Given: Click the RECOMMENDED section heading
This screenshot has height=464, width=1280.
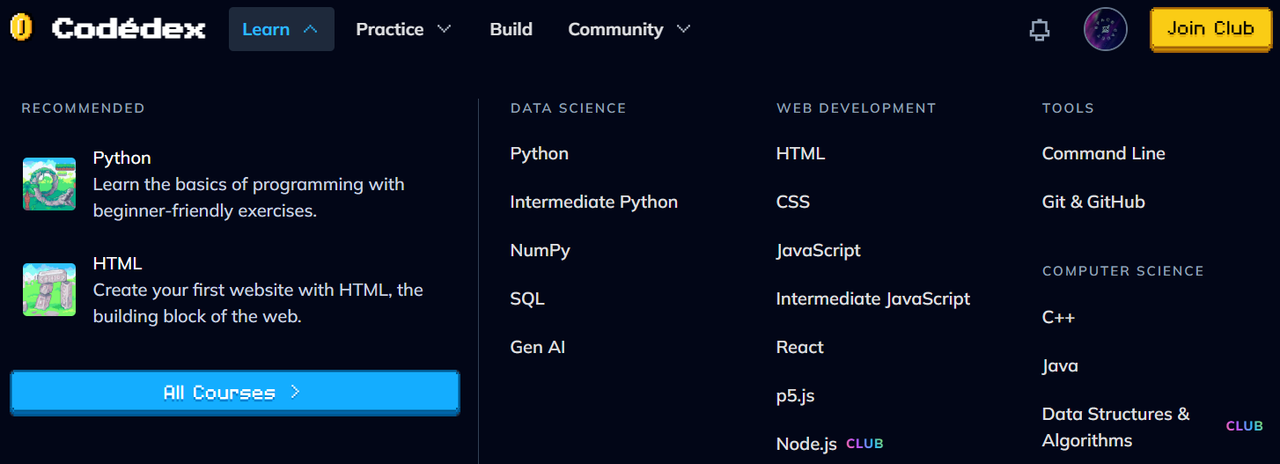Looking at the screenshot, I should tap(83, 108).
